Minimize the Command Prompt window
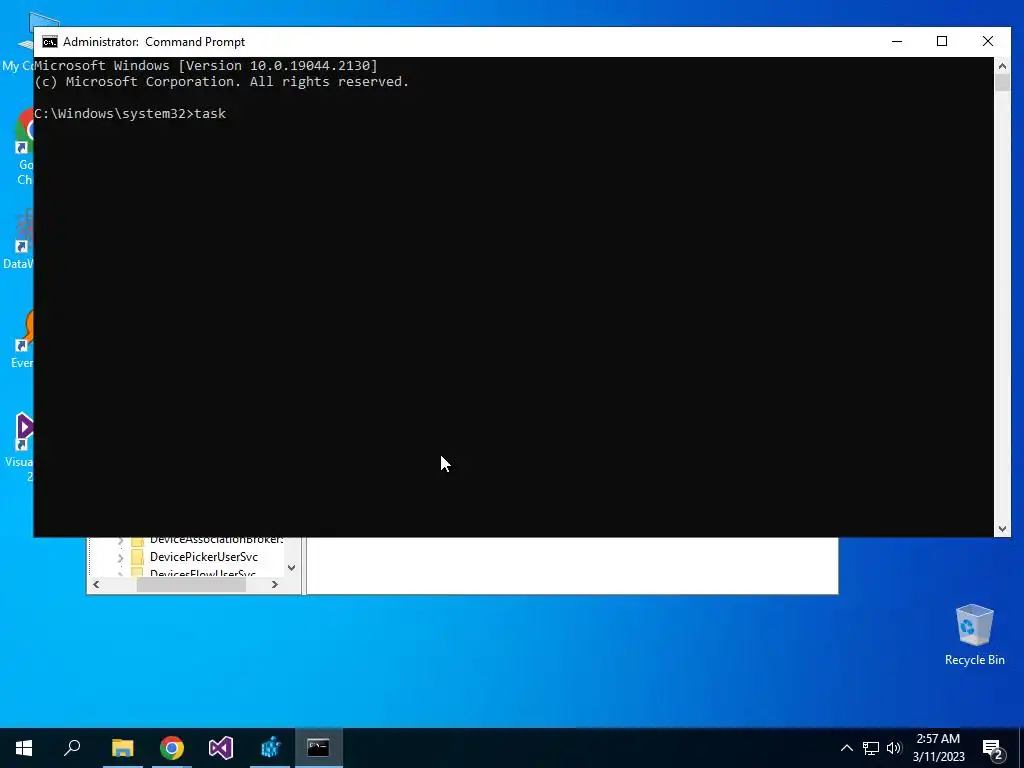Viewport: 1024px width, 768px height. pyautogui.click(x=897, y=41)
